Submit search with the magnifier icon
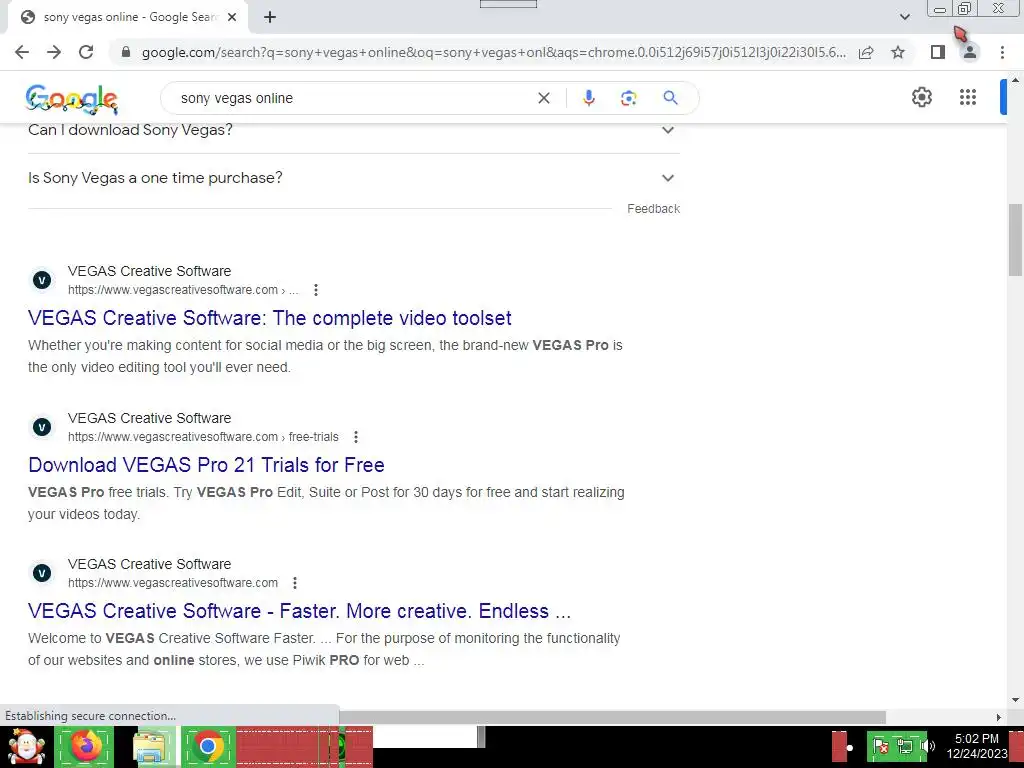The height and width of the screenshot is (768, 1024). point(670,98)
